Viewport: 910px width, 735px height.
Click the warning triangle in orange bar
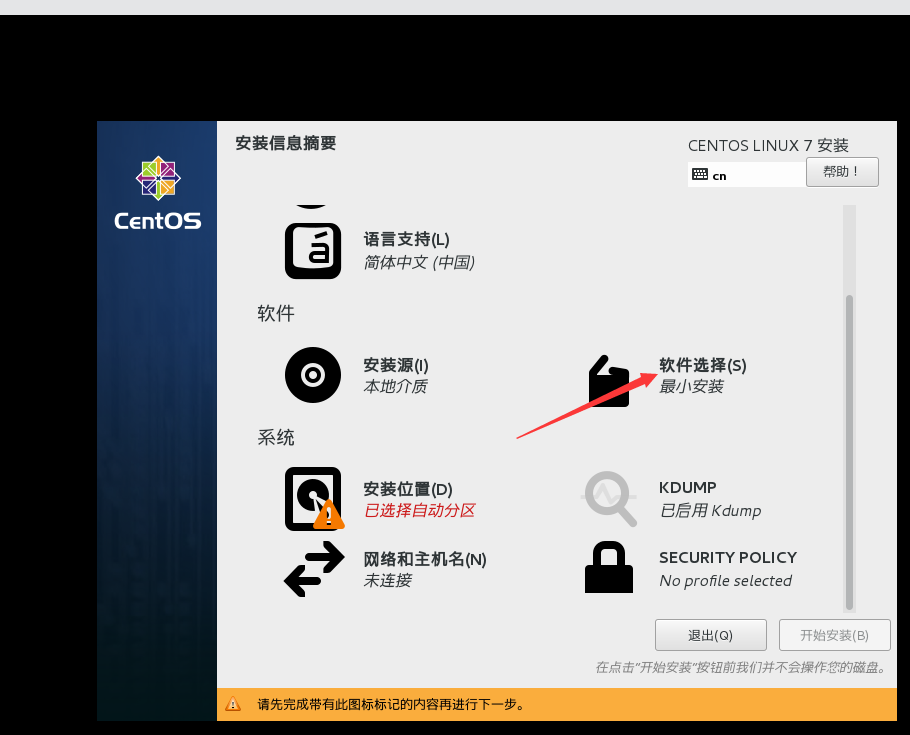tap(233, 704)
